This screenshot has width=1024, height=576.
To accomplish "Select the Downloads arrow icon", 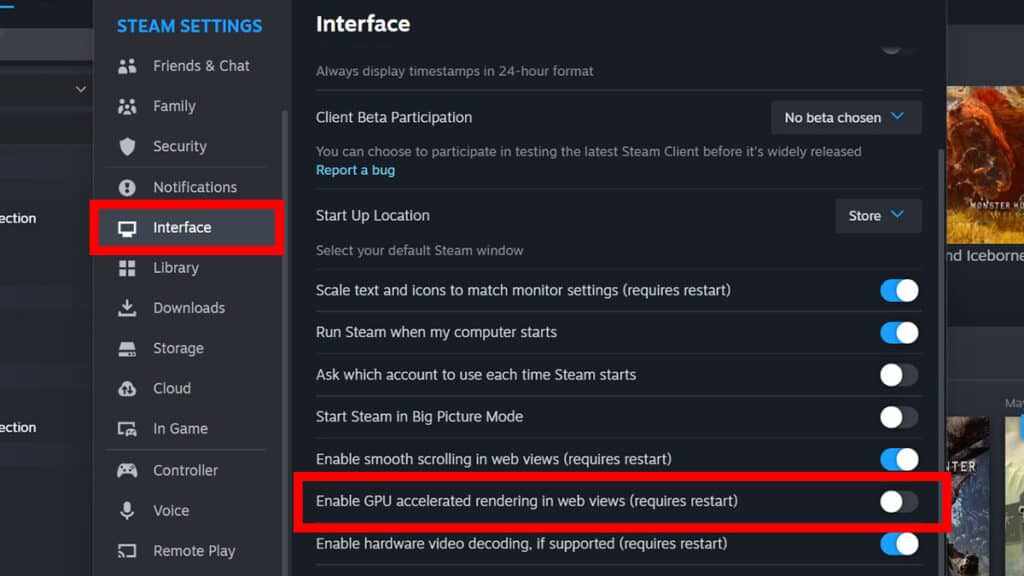I will click(x=127, y=308).
